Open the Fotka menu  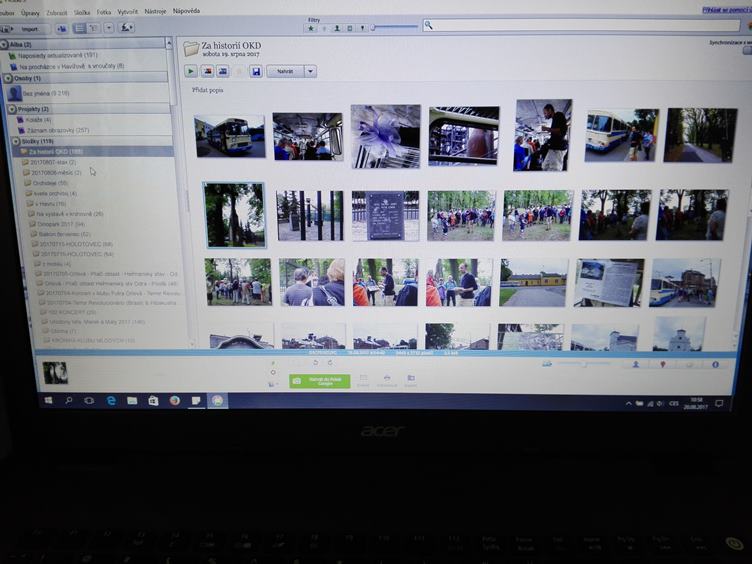coord(104,12)
